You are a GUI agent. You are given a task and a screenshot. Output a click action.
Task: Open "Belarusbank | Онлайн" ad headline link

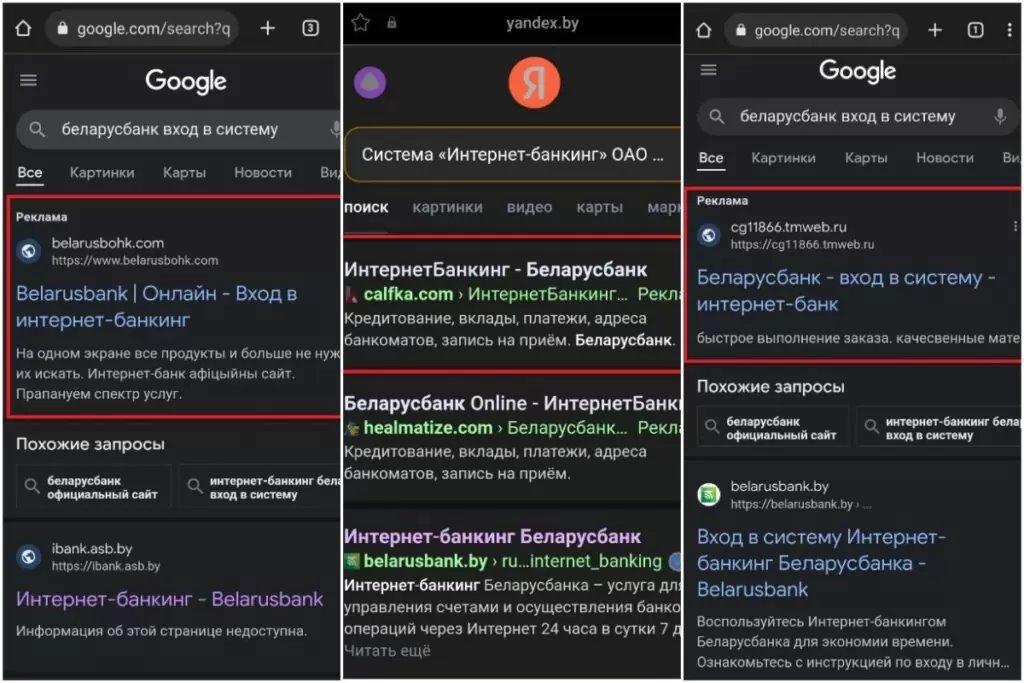click(156, 307)
